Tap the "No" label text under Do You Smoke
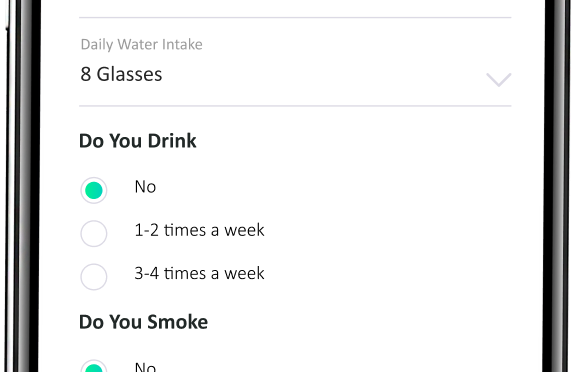Screen dimensions: 575x372 tap(145, 367)
